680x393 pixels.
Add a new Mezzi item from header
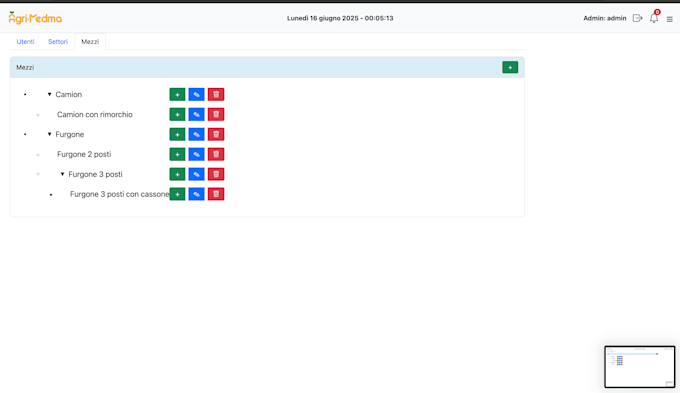pyautogui.click(x=510, y=67)
